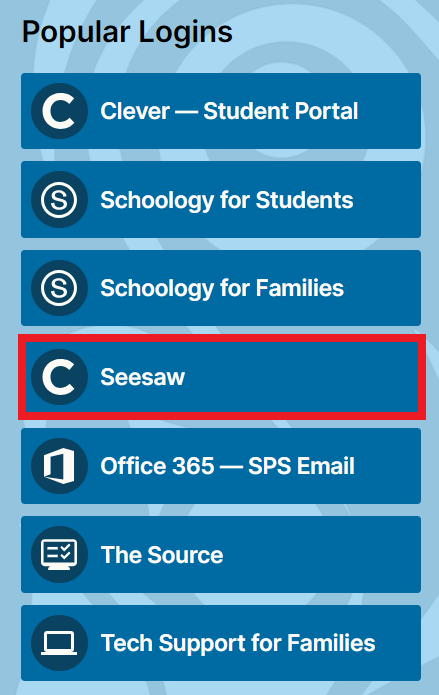
Task: Click the word 'Seesaw'
Action: (142, 377)
